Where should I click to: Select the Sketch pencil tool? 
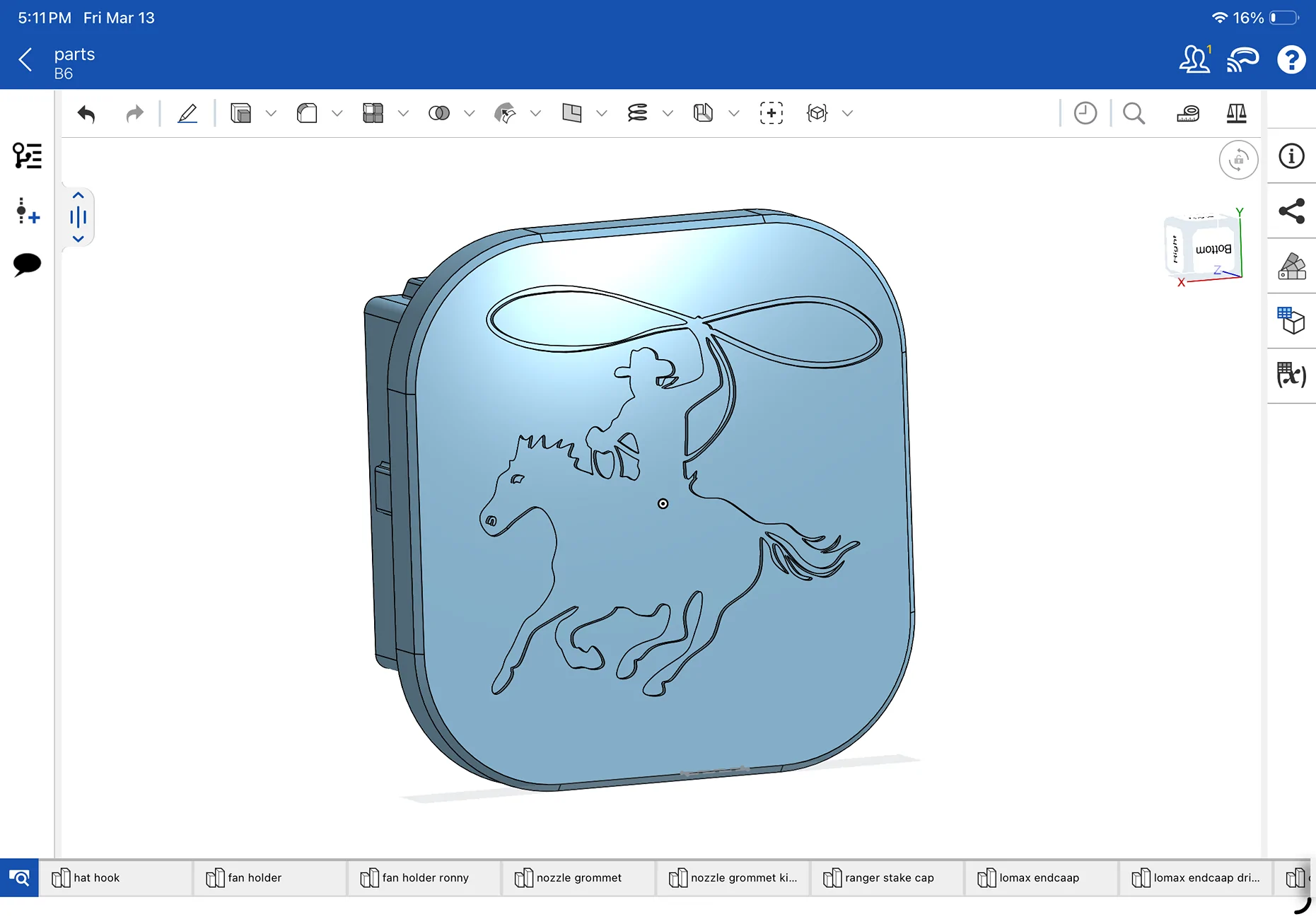pos(187,113)
